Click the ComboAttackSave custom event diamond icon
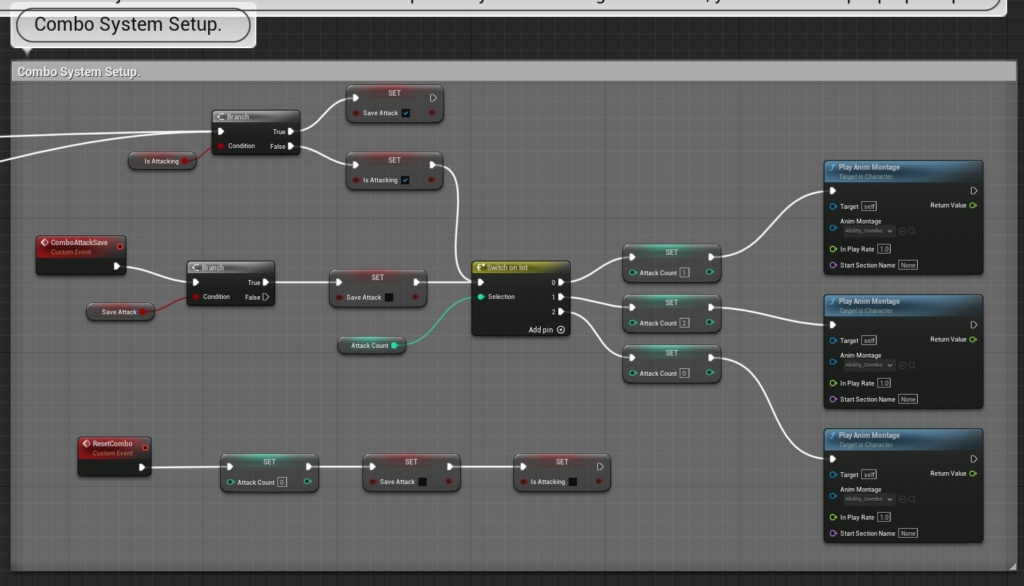This screenshot has width=1024, height=586. pos(44,242)
